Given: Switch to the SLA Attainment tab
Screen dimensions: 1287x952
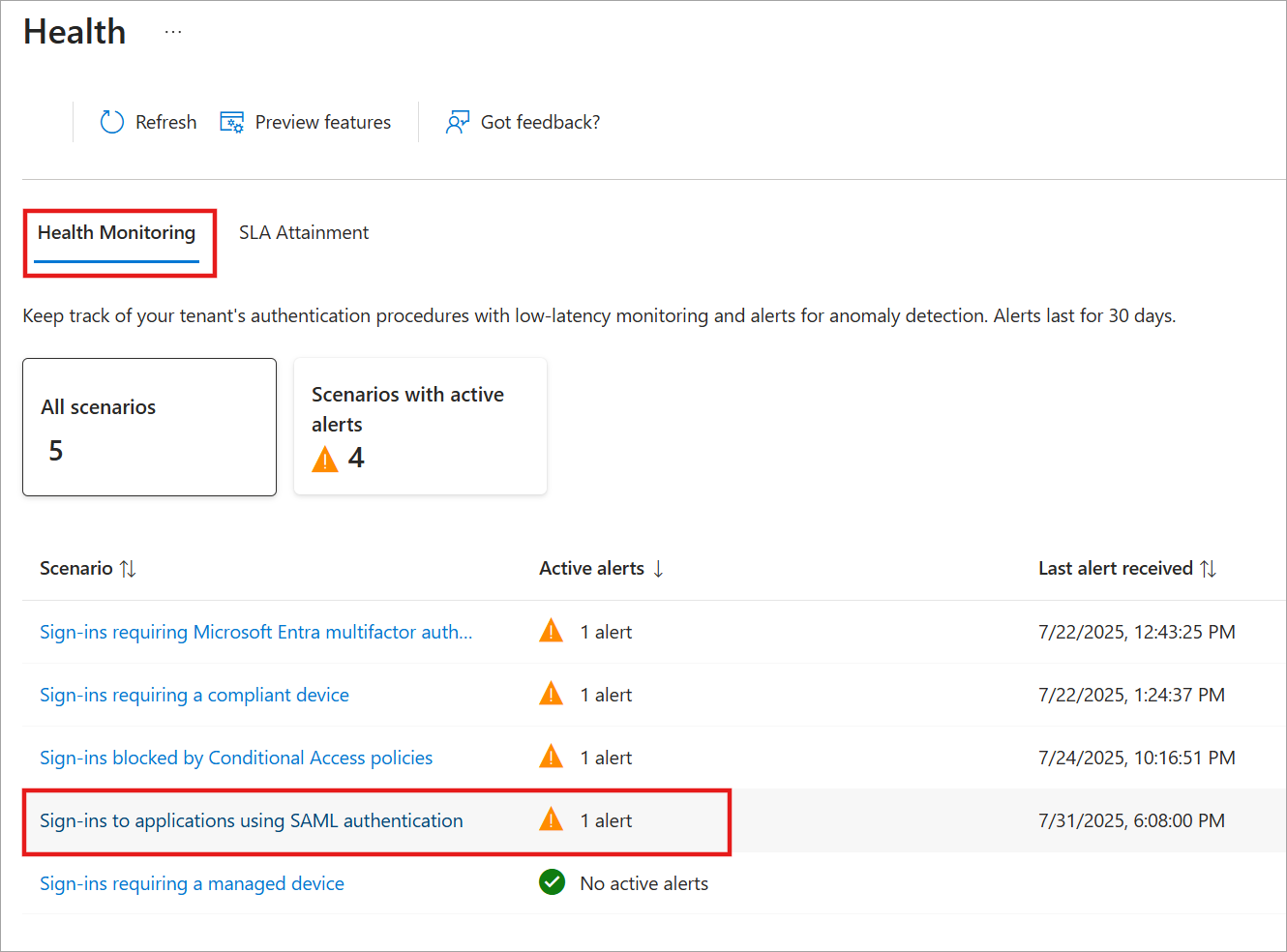Looking at the screenshot, I should (304, 233).
